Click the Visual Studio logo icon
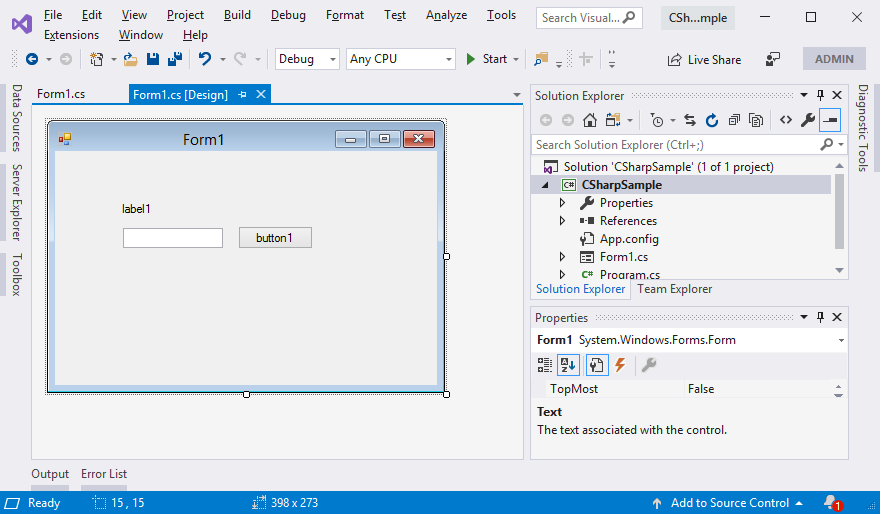Viewport: 880px width, 514px height. pyautogui.click(x=22, y=24)
